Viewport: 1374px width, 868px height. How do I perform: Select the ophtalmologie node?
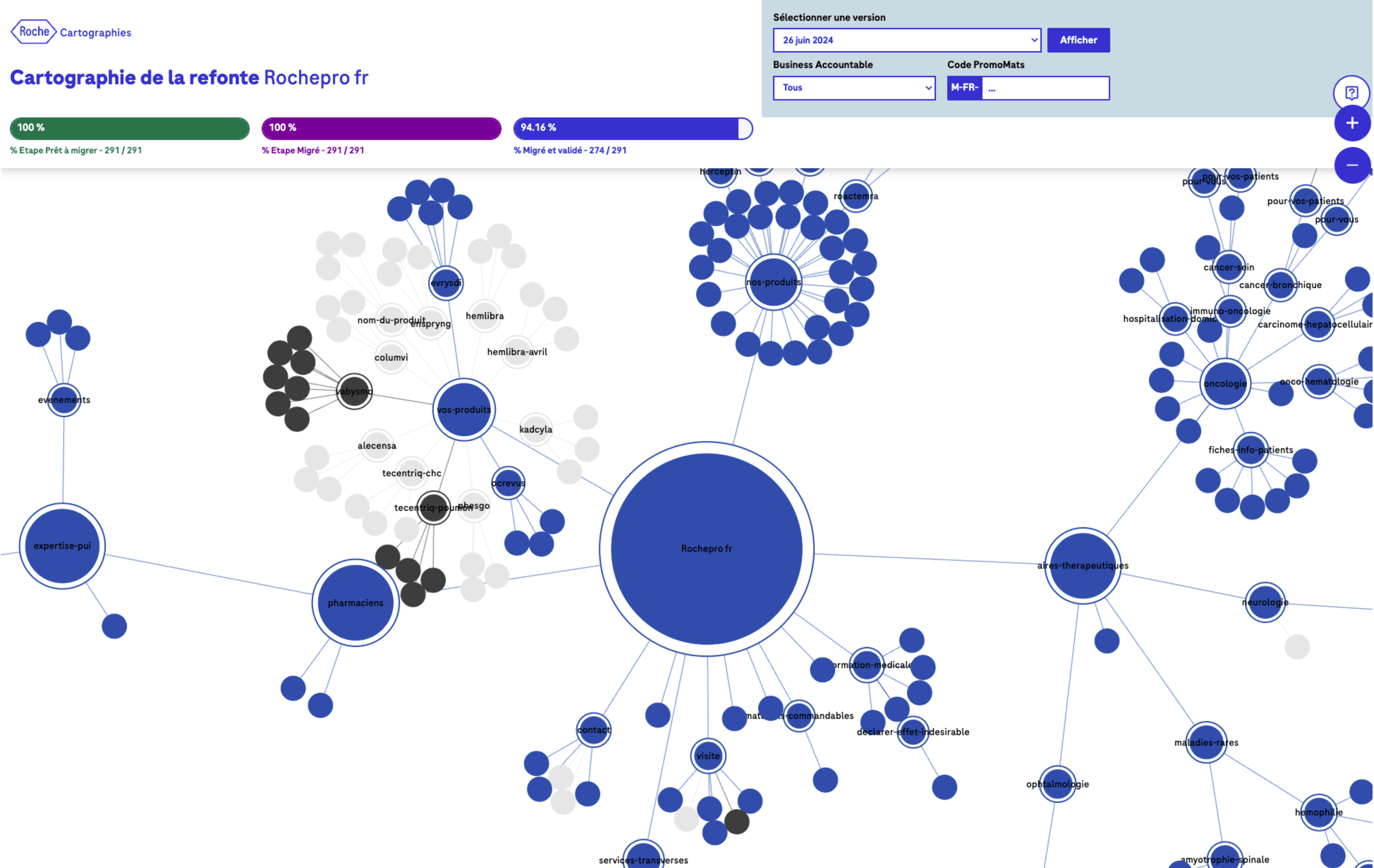1057,784
